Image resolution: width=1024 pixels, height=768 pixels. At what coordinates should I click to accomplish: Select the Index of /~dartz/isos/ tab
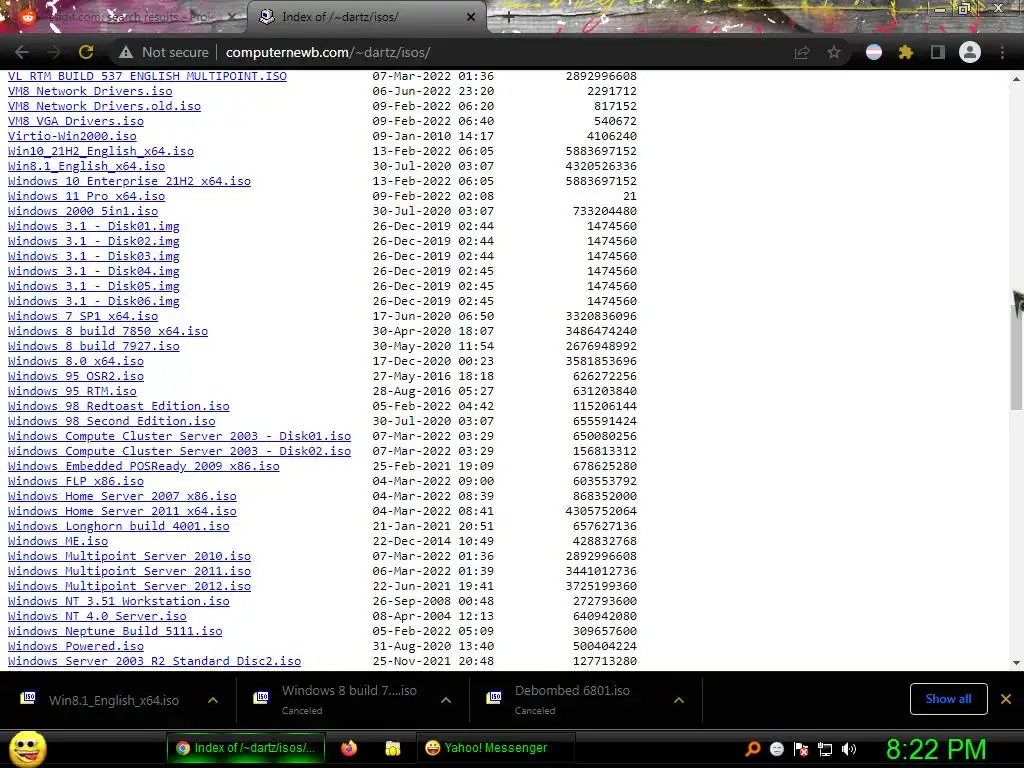[x=366, y=17]
